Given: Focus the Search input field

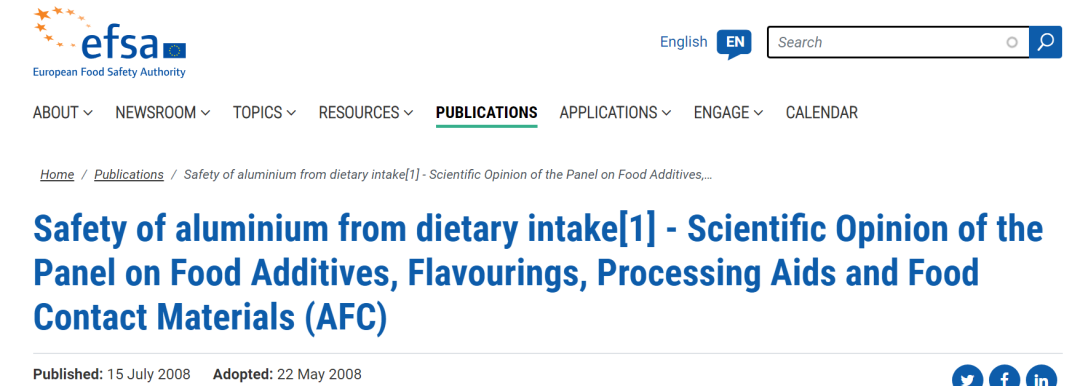Looking at the screenshot, I should 890,42.
